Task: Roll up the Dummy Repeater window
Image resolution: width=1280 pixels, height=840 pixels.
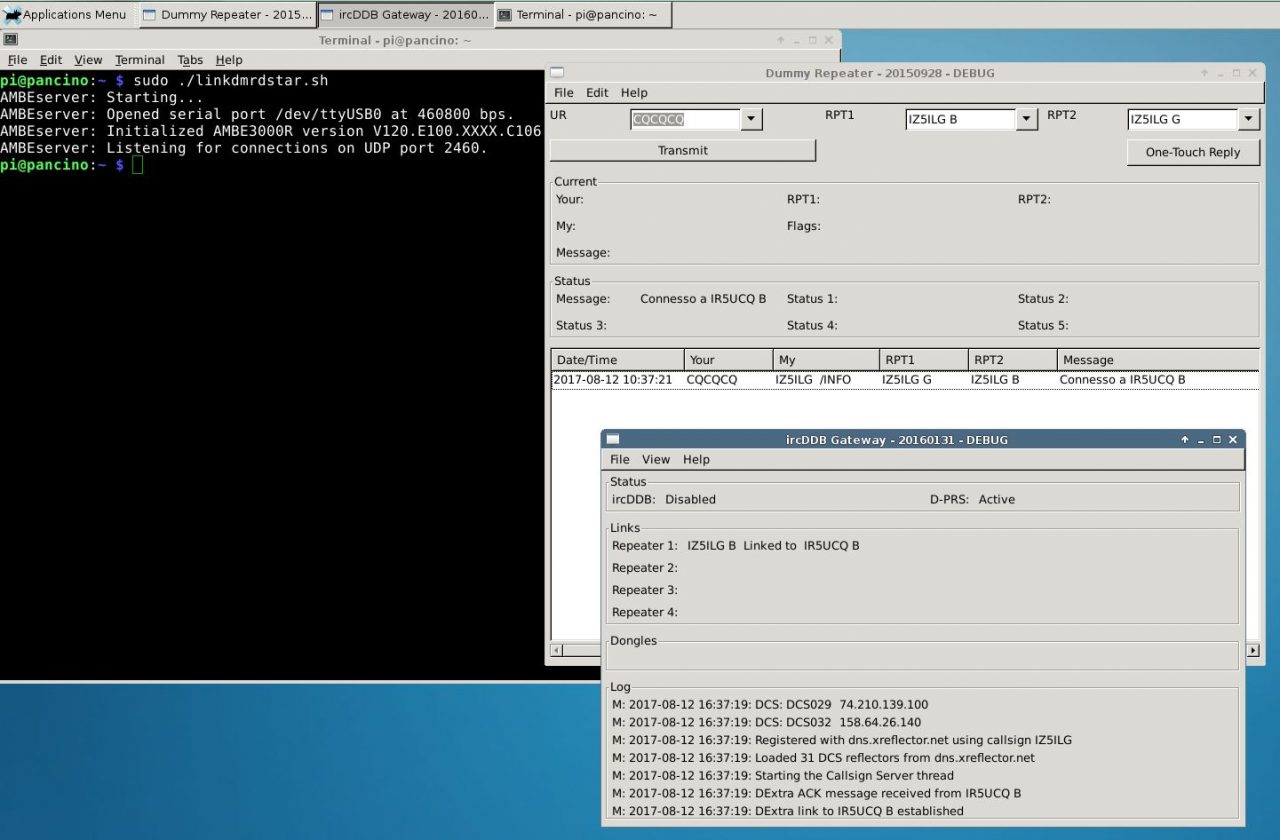Action: tap(1205, 72)
